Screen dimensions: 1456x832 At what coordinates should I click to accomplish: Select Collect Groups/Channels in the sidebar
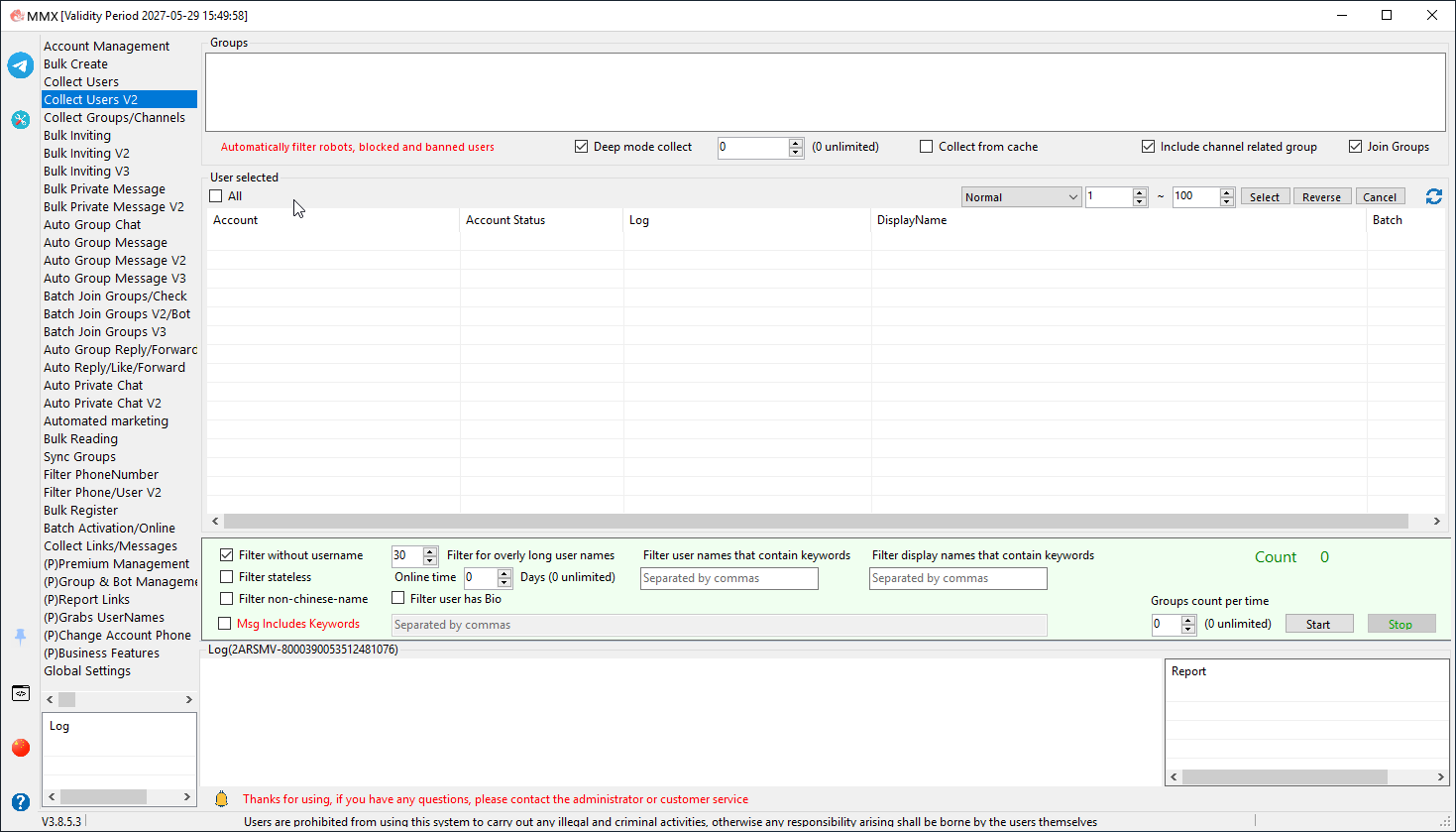(x=114, y=117)
